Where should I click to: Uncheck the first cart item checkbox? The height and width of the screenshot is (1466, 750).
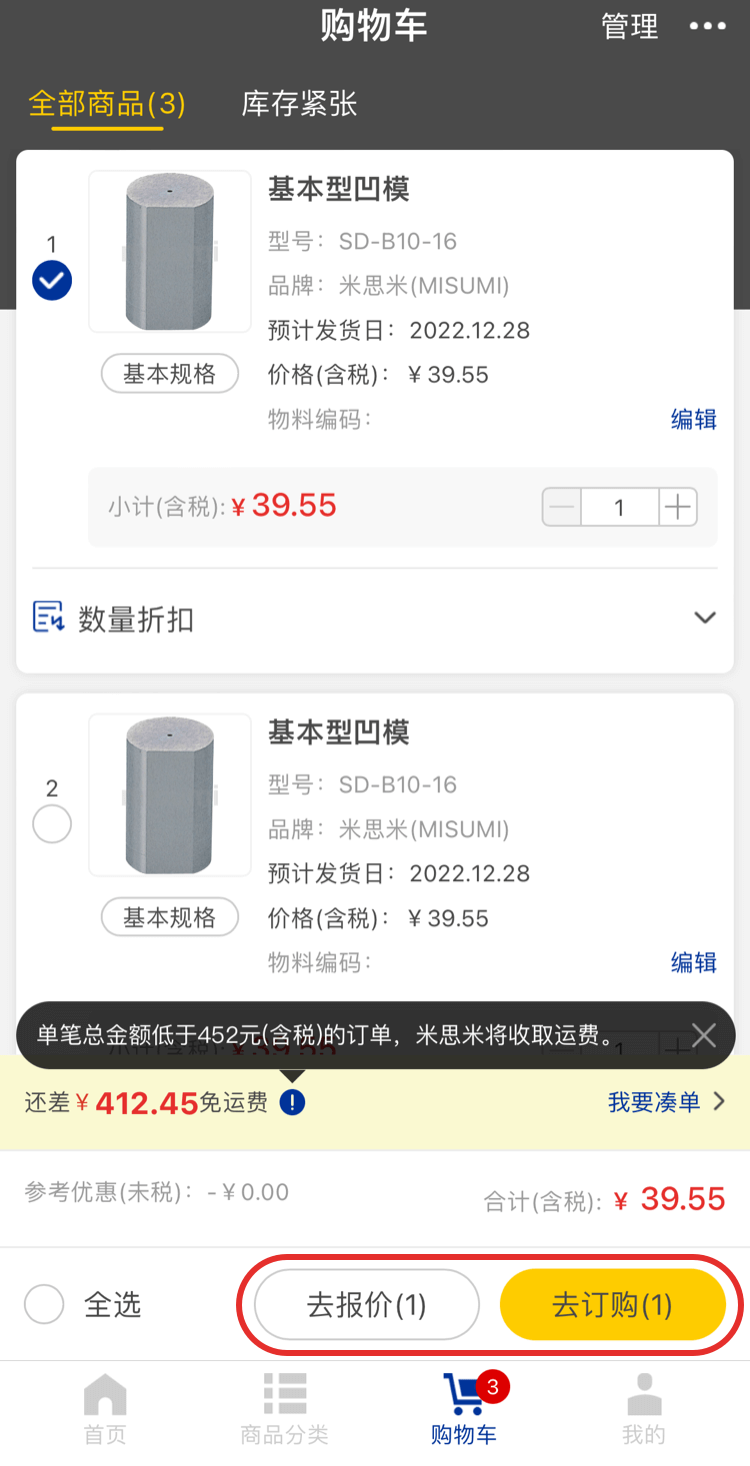coord(52,281)
